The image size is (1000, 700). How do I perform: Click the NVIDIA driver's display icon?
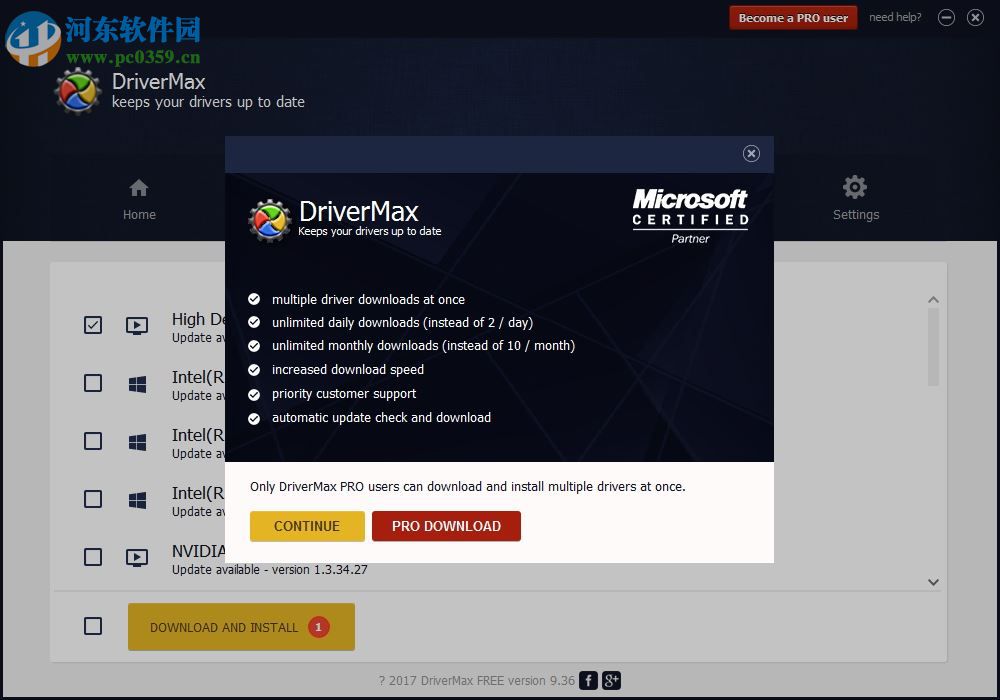[137, 557]
